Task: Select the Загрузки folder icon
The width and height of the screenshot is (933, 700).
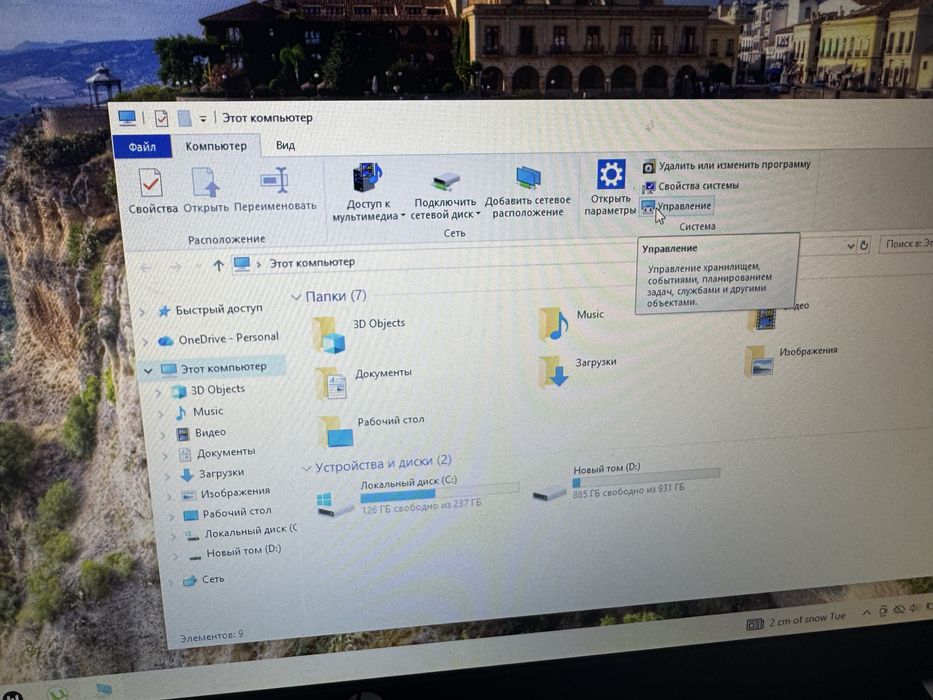Action: click(x=552, y=372)
